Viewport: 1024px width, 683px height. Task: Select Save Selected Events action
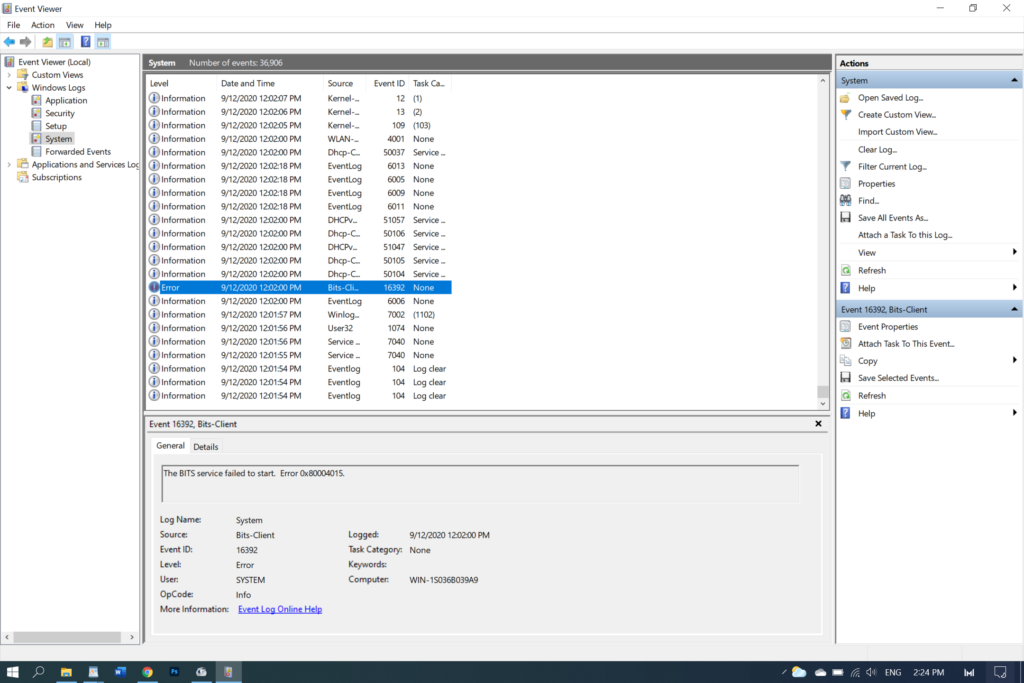[895, 378]
